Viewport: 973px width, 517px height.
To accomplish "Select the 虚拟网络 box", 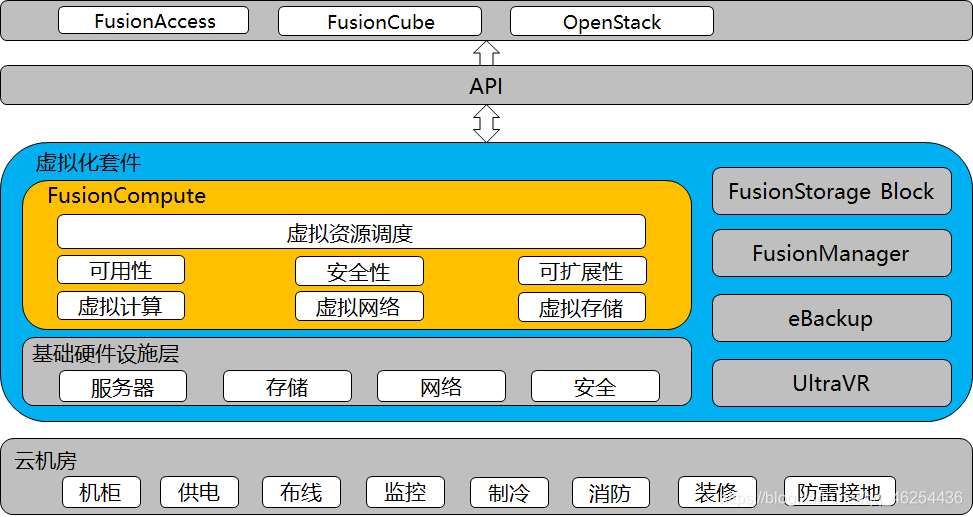I will click(x=359, y=307).
